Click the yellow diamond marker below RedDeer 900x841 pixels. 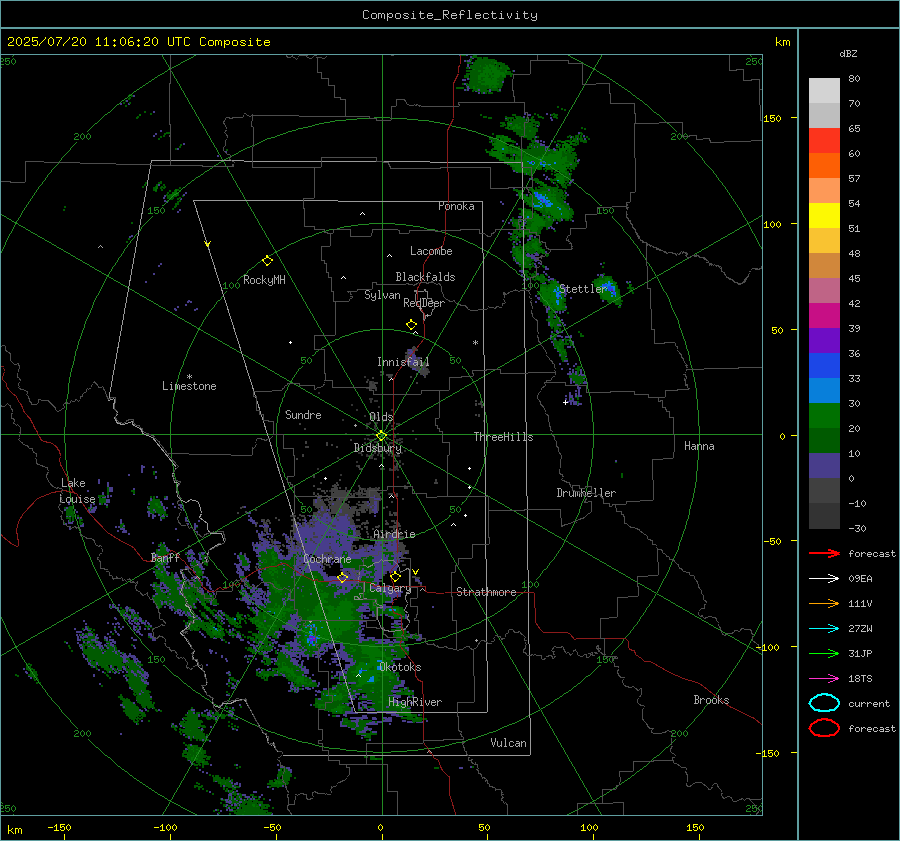point(412,325)
